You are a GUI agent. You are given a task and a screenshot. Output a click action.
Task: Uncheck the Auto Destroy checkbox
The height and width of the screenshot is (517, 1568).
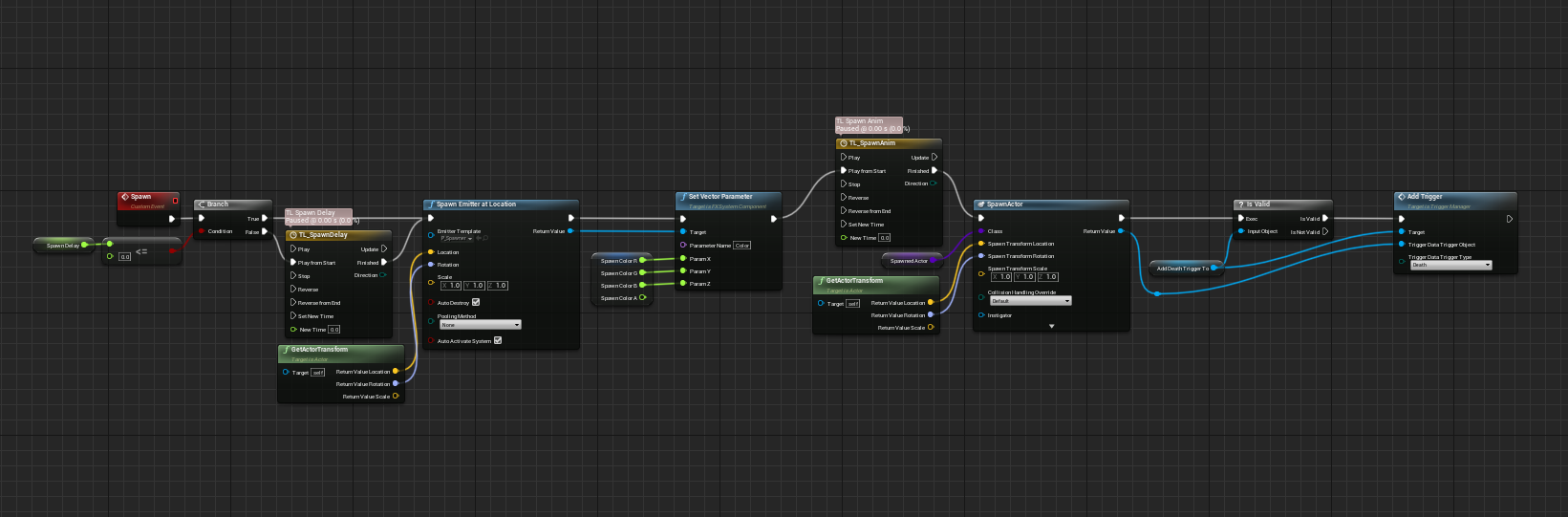pos(476,302)
